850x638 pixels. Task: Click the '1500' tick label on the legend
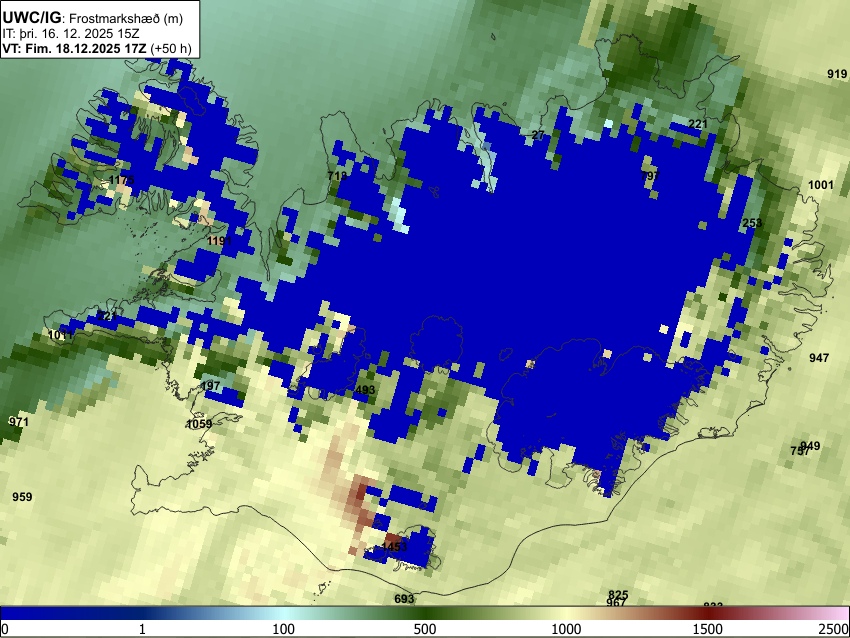[x=708, y=629]
